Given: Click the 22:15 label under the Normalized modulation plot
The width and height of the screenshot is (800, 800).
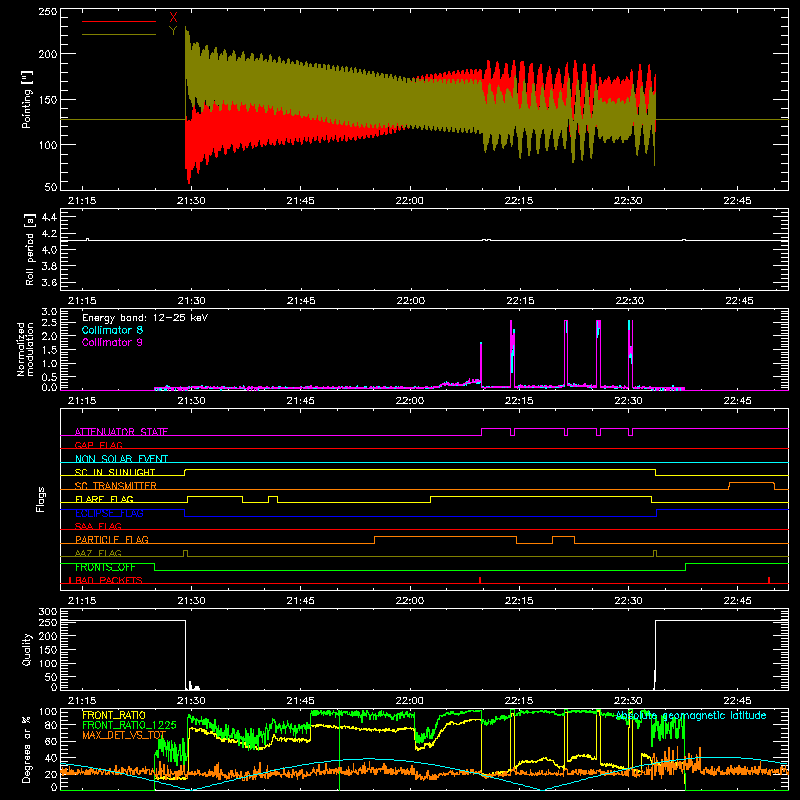Looking at the screenshot, I should point(519,401).
